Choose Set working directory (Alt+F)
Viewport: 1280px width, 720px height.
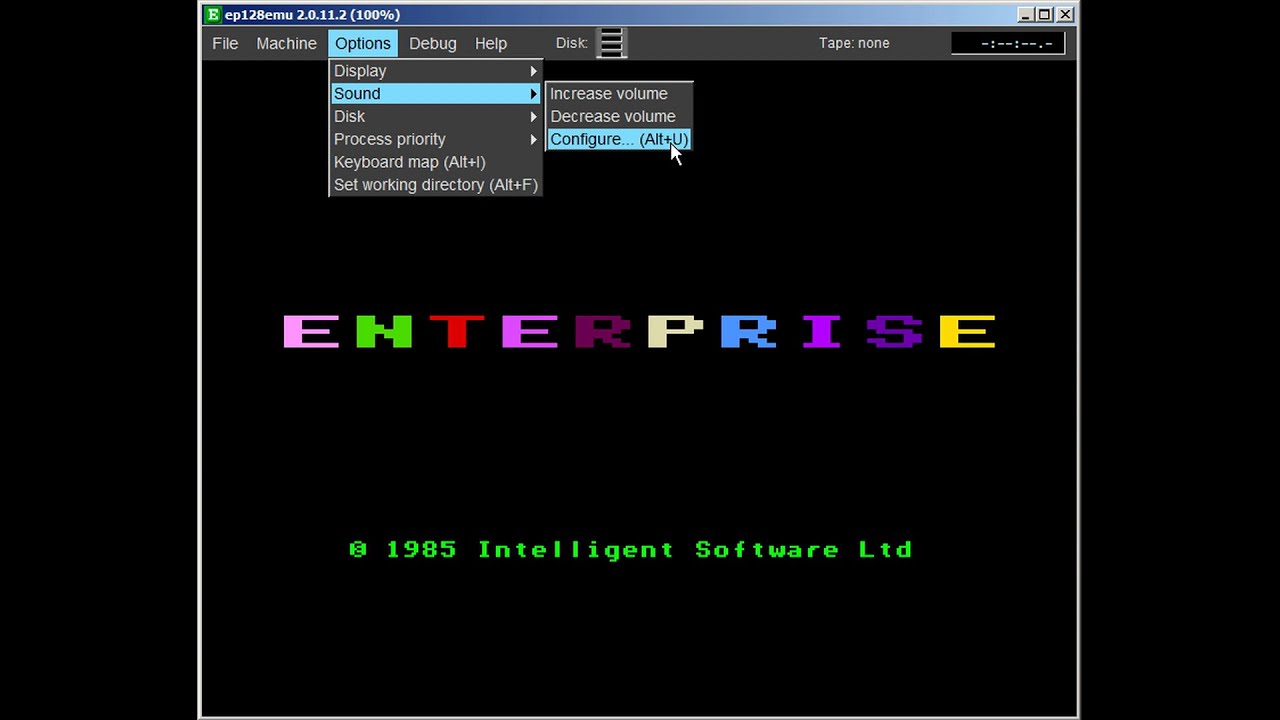(x=436, y=185)
